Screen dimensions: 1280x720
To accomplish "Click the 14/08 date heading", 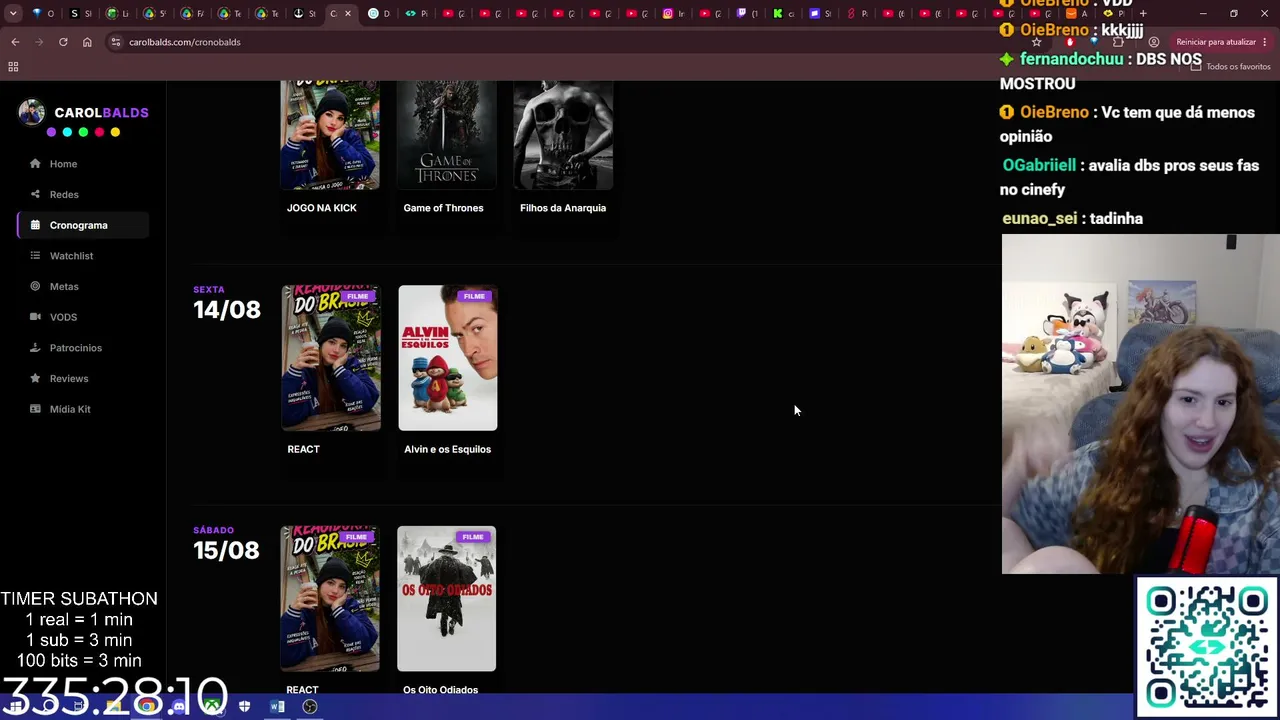I will [x=227, y=310].
